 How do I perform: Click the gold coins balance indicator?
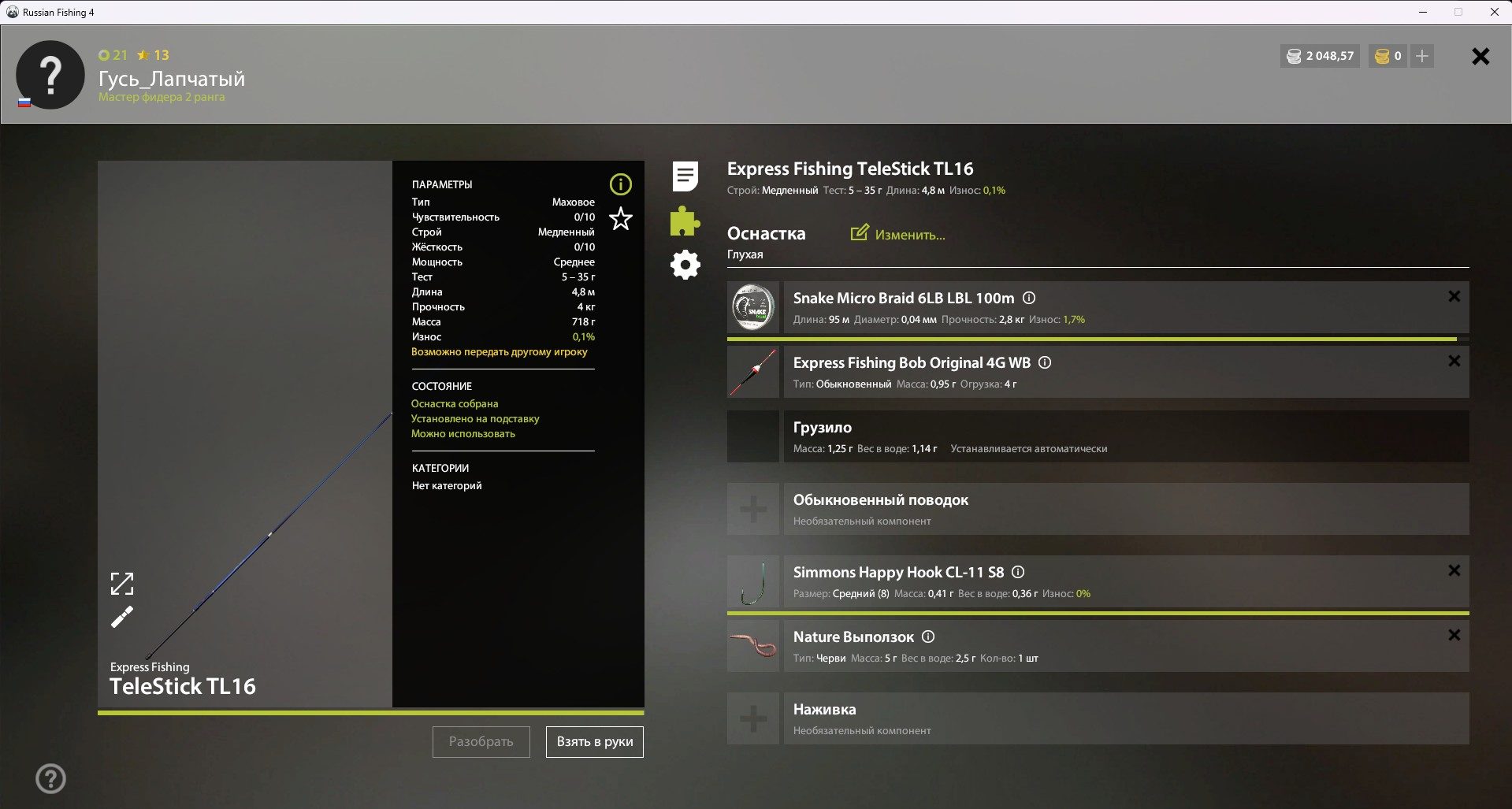[x=1388, y=56]
